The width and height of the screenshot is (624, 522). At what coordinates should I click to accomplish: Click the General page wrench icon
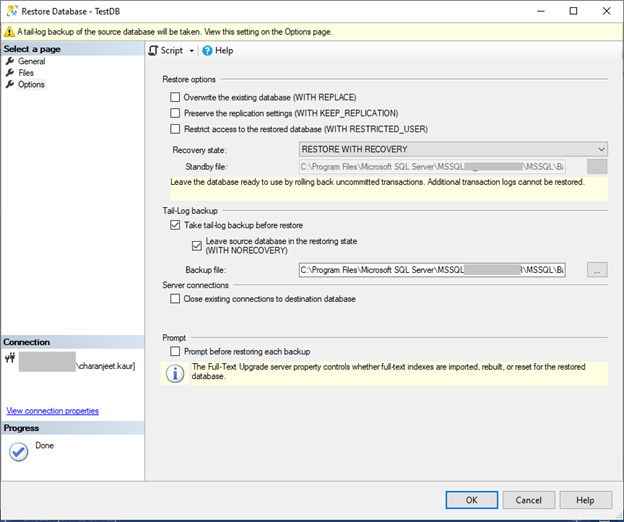[10, 62]
